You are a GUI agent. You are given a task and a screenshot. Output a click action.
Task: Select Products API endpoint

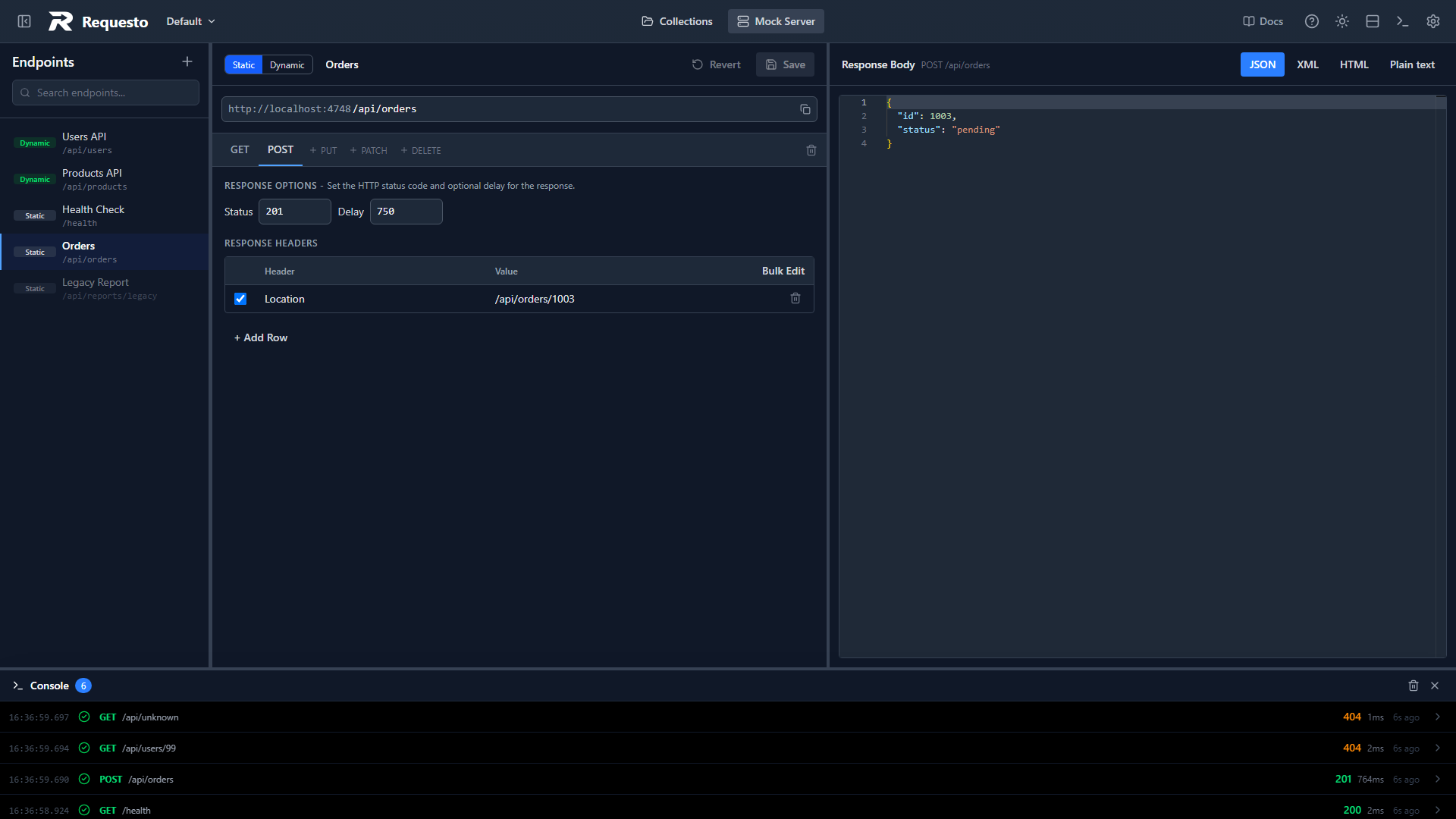105,179
